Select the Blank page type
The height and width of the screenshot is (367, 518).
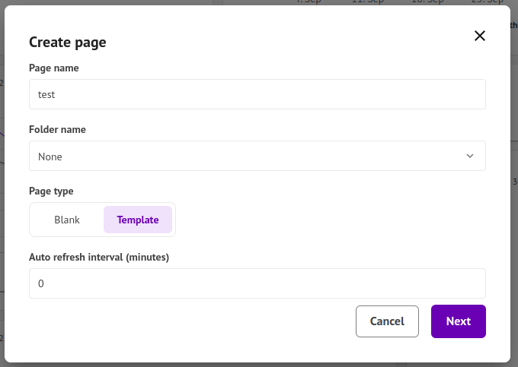tap(67, 220)
